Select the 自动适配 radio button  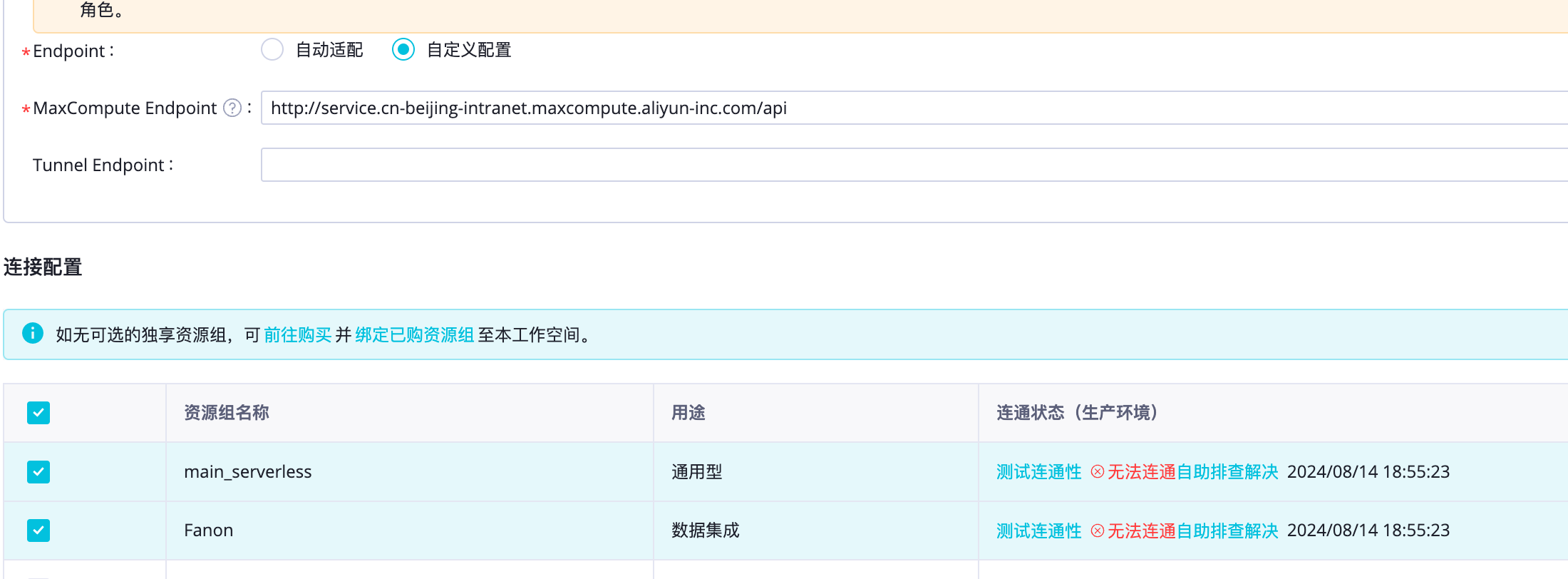(272, 50)
